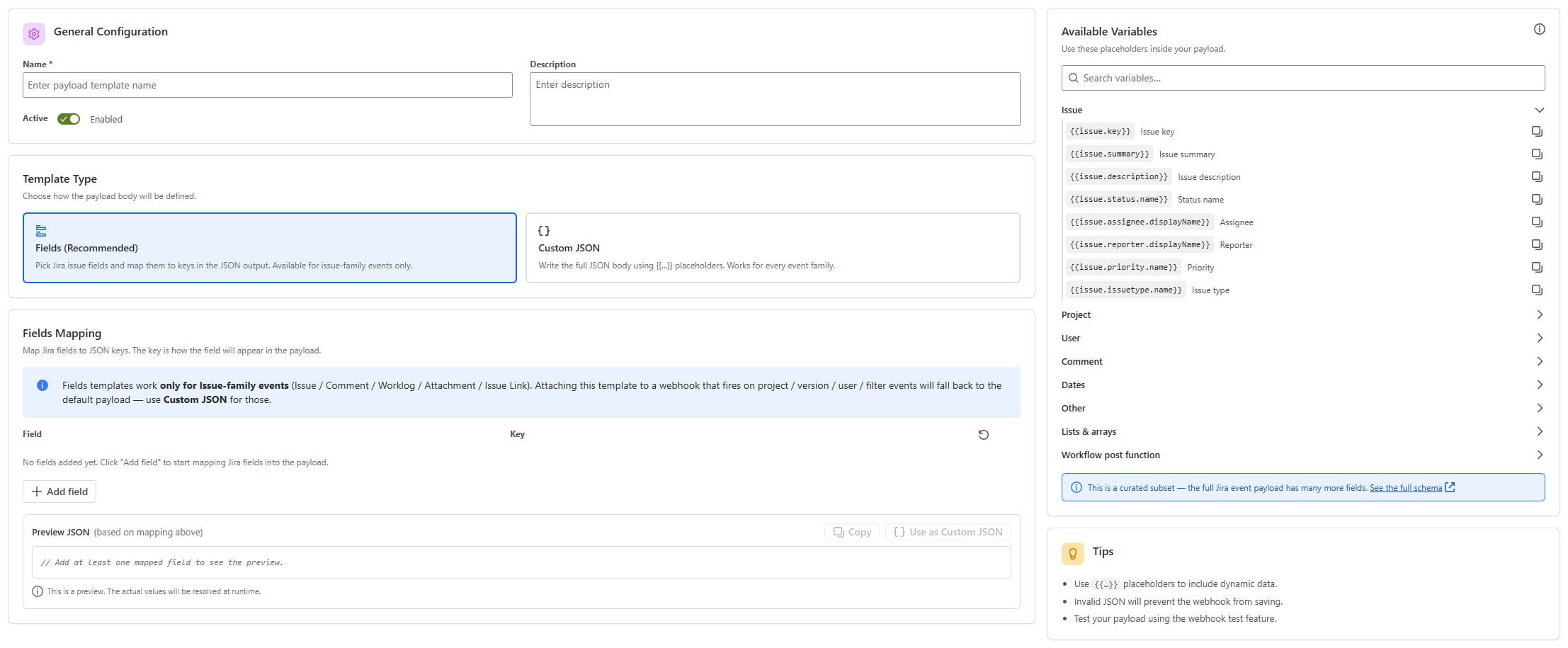Image resolution: width=1568 pixels, height=648 pixels.
Task: Collapse the Issue variables section
Action: (1302, 110)
